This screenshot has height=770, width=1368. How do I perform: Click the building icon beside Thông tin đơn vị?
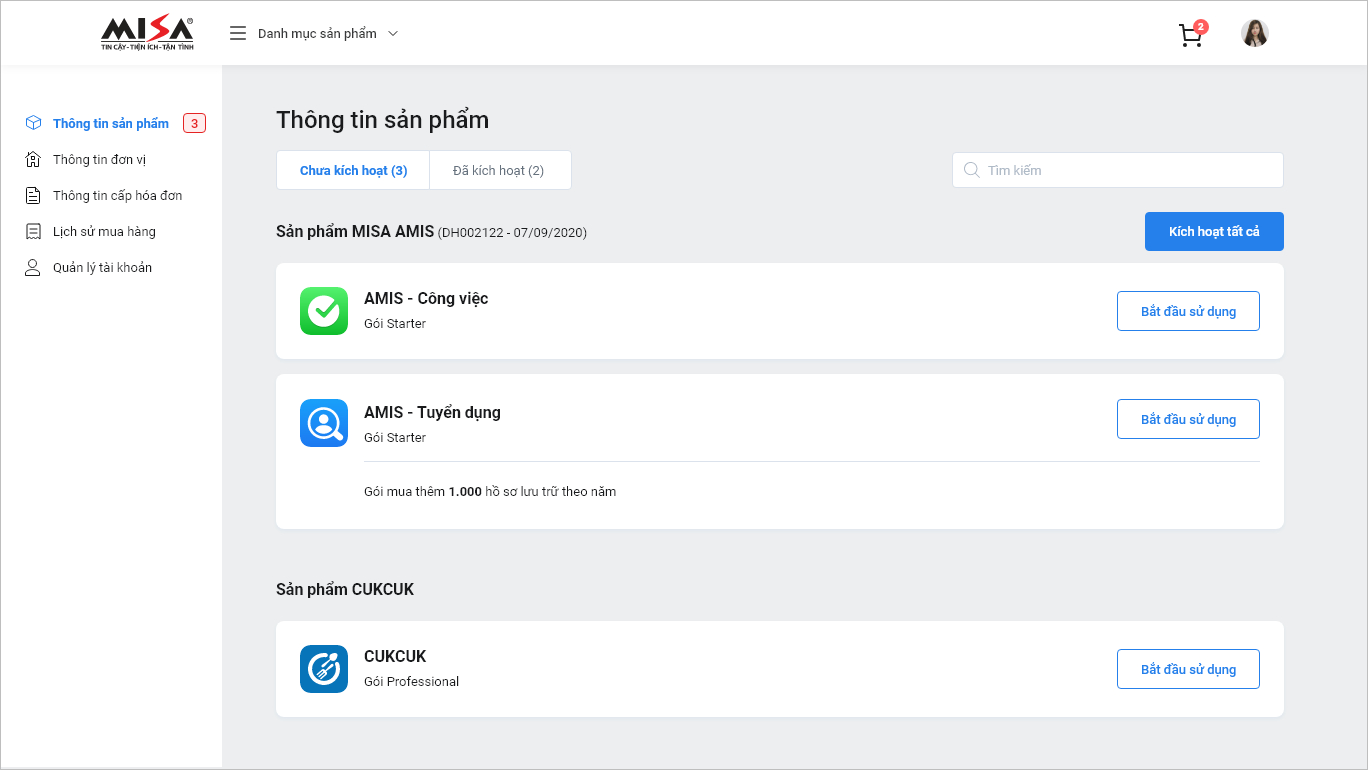pos(33,159)
